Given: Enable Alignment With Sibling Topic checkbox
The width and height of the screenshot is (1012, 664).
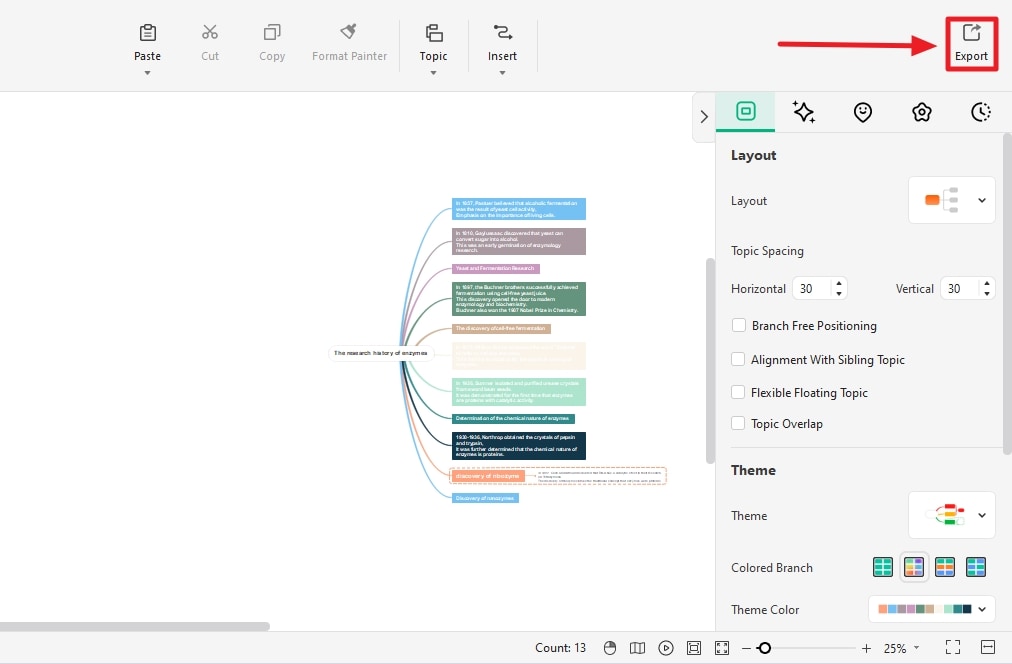Looking at the screenshot, I should [738, 359].
